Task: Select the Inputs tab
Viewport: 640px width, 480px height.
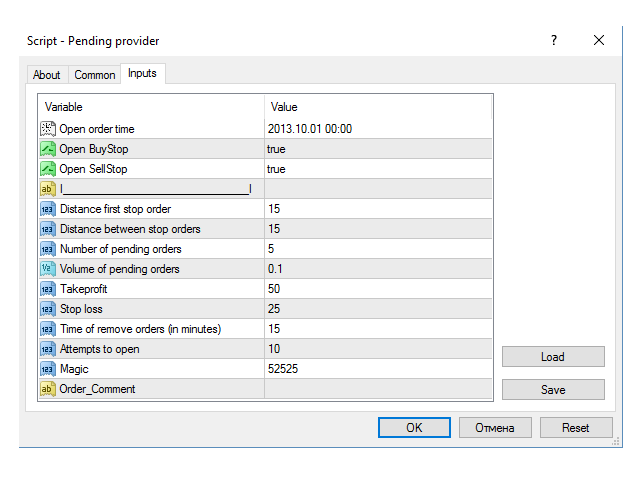Action: pos(142,73)
